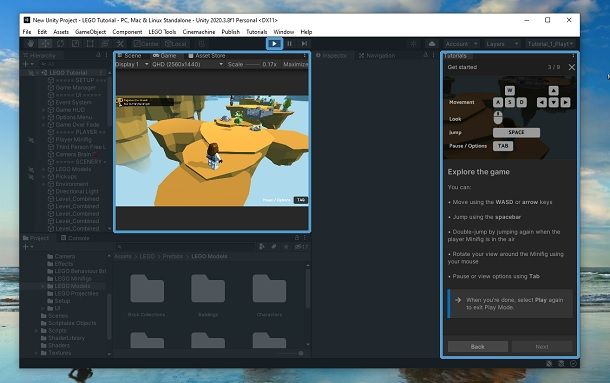
Task: Click the Next button in tutorial
Action: (542, 346)
